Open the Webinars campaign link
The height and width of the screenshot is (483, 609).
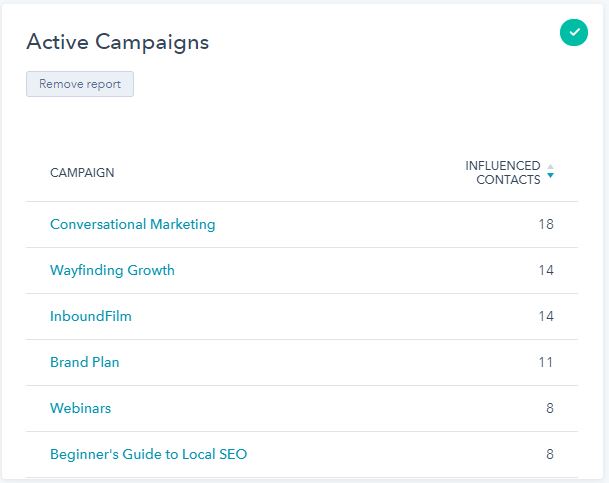(x=80, y=408)
